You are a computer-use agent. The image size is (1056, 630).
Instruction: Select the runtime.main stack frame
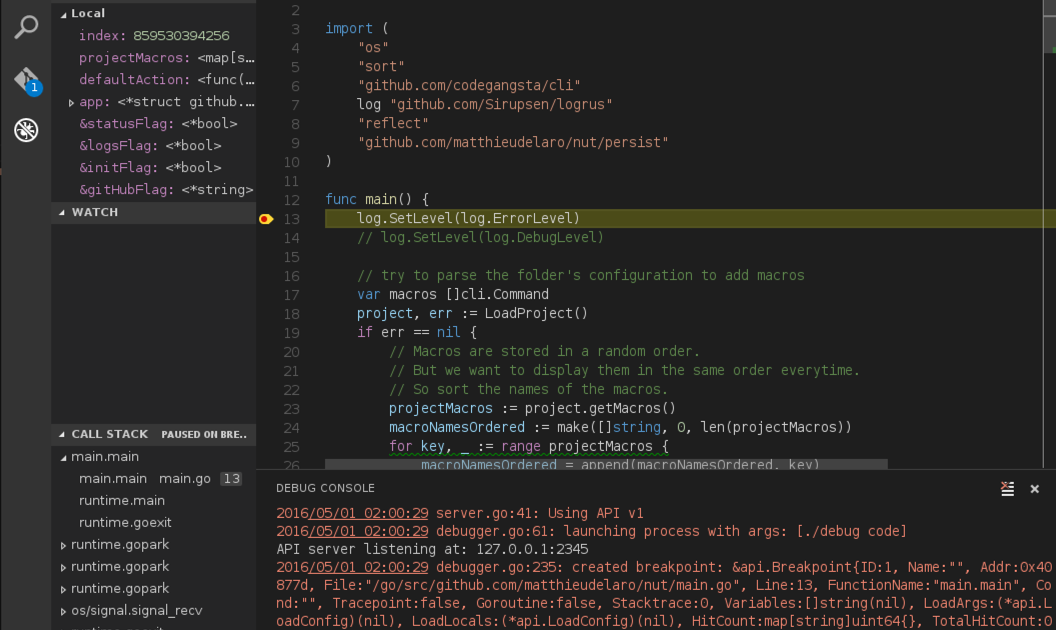point(154,501)
